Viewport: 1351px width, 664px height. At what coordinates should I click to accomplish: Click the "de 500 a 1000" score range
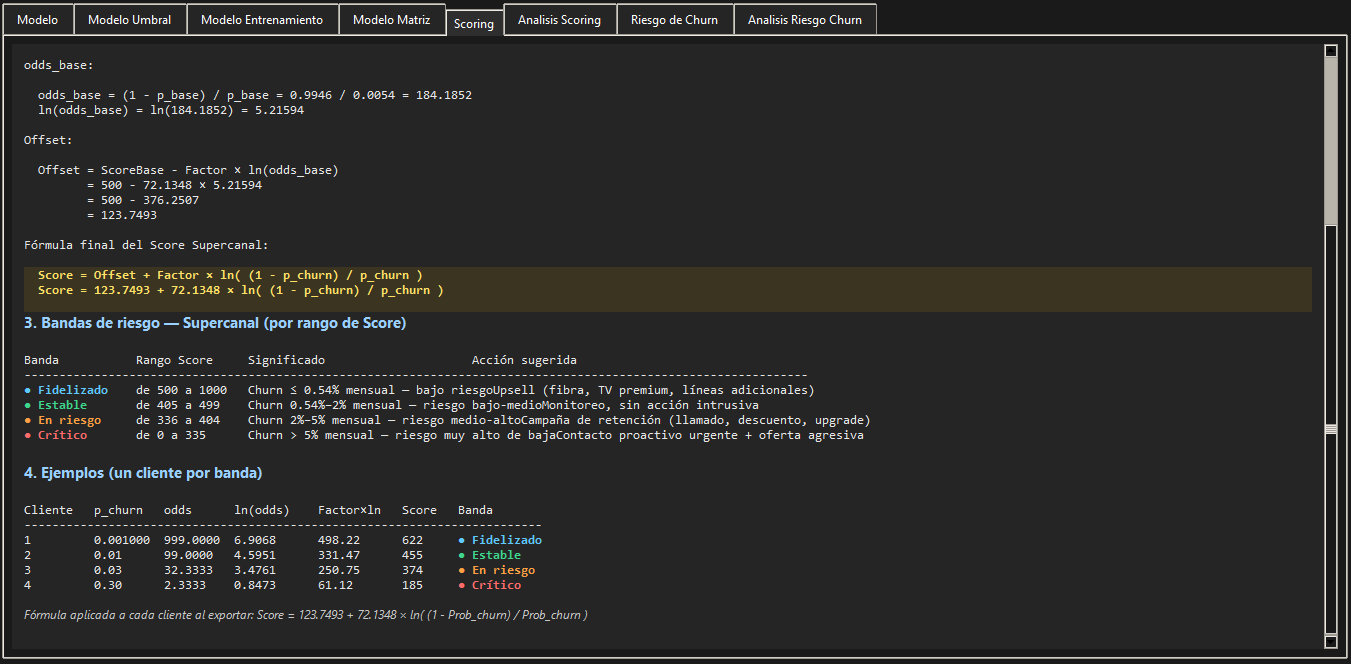[x=181, y=390]
